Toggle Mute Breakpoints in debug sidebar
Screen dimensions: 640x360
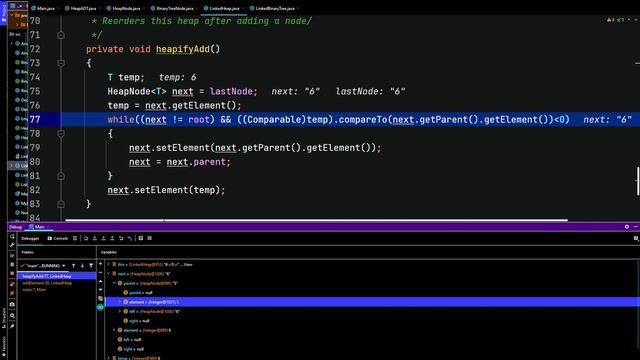[12, 293]
